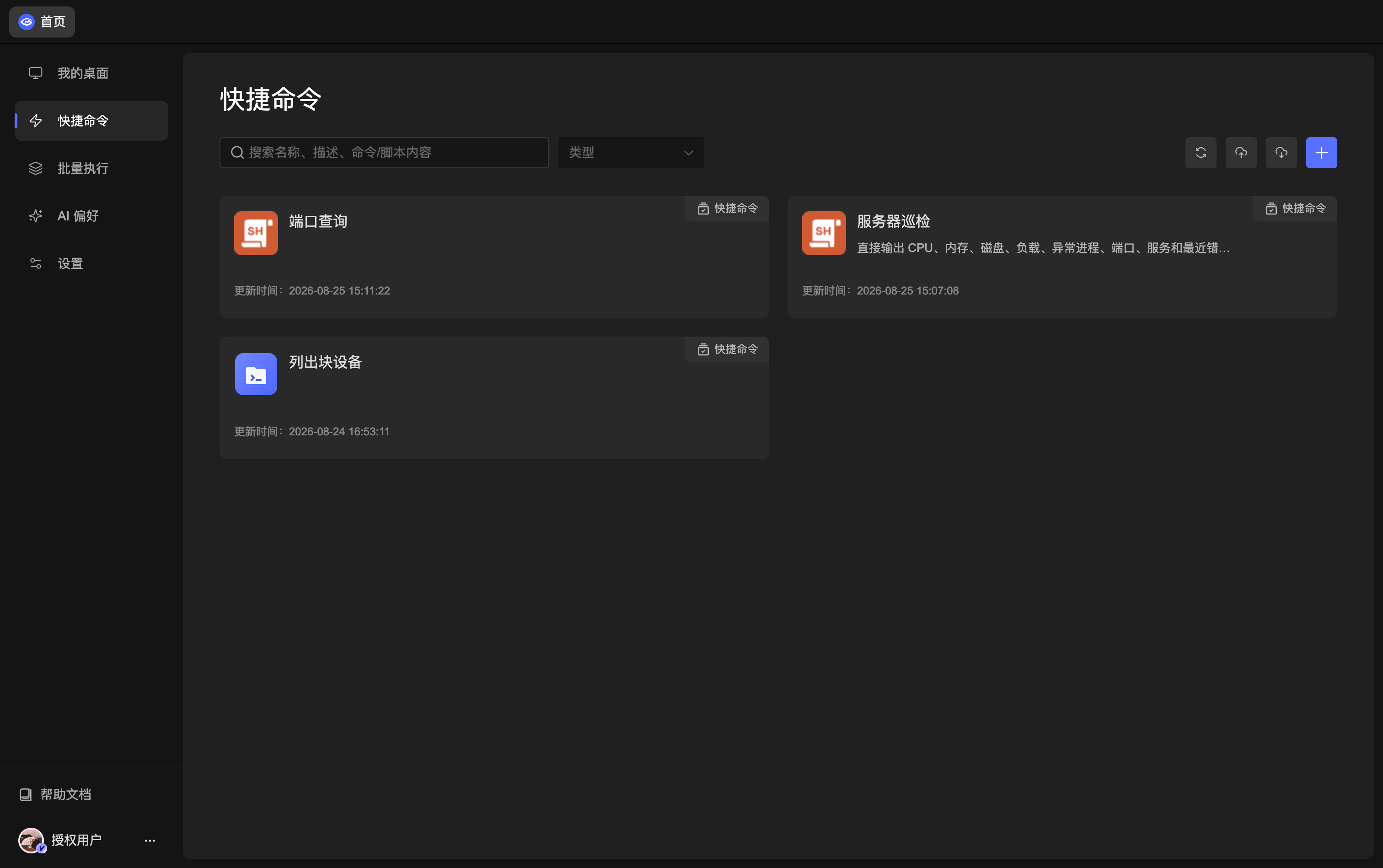Screen dimensions: 1383x868
Task: Click the blue plus add button
Action: pyautogui.click(x=1321, y=153)
